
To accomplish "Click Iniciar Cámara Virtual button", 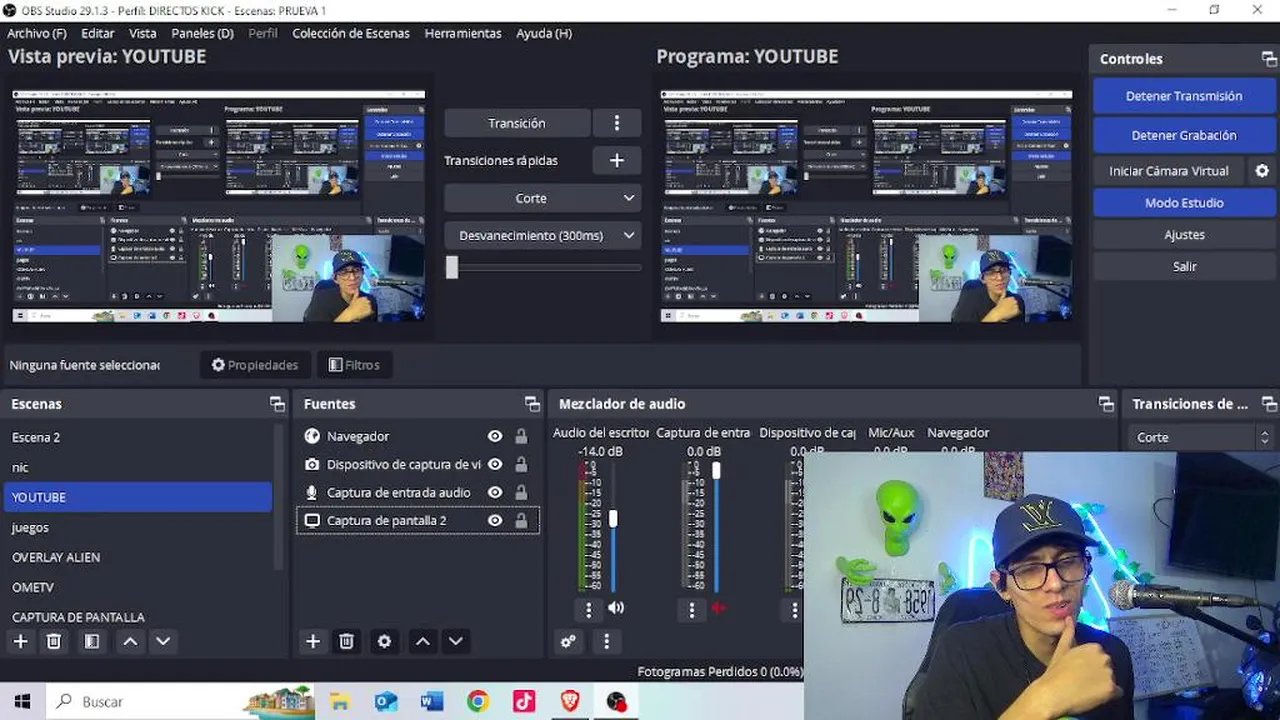I will [x=1168, y=171].
